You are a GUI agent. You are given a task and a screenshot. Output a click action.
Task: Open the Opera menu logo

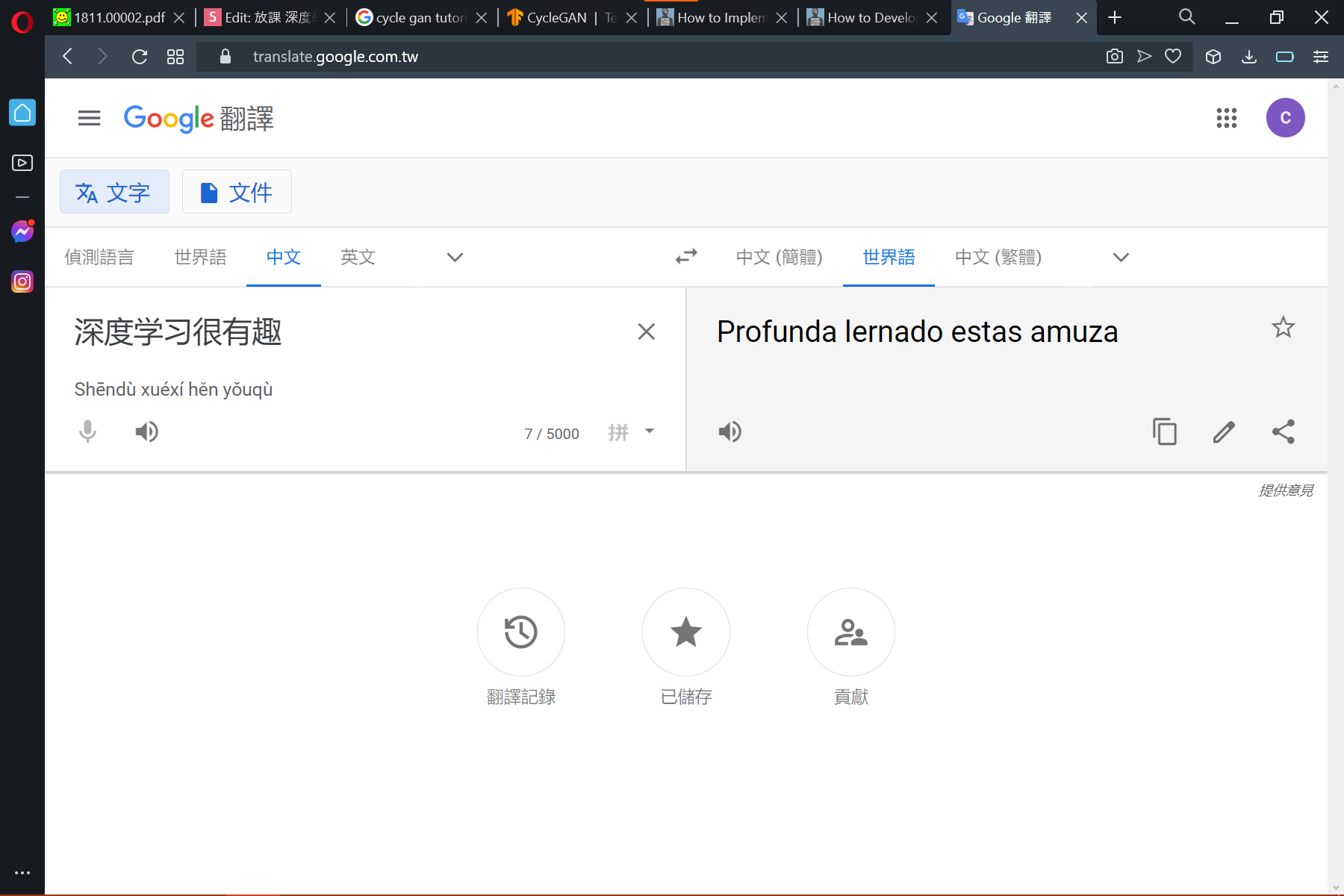[x=22, y=22]
